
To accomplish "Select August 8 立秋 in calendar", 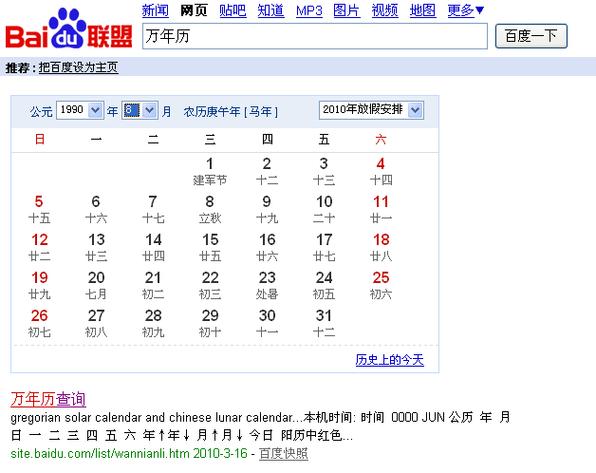I will [210, 209].
